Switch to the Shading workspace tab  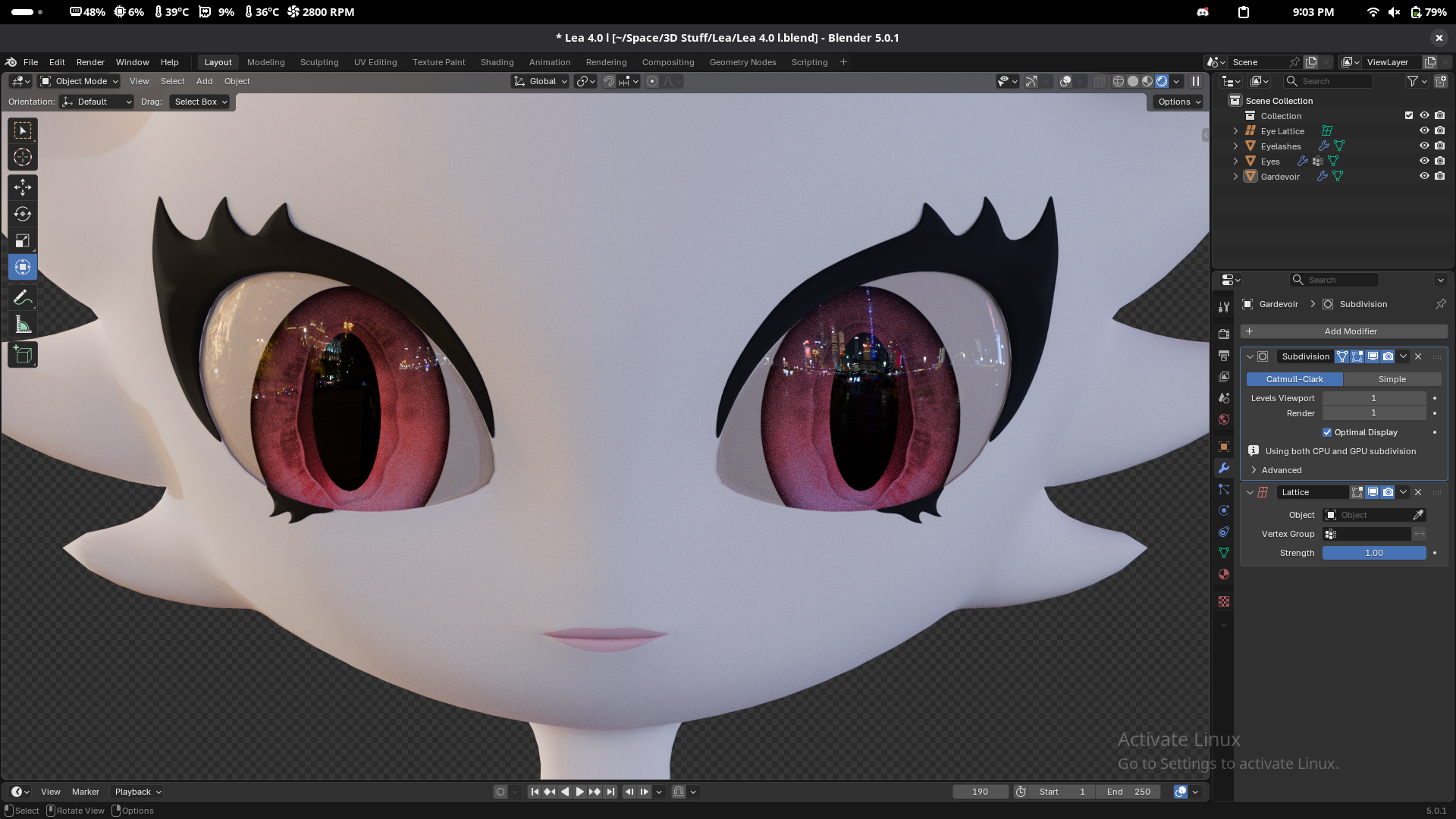click(x=497, y=62)
